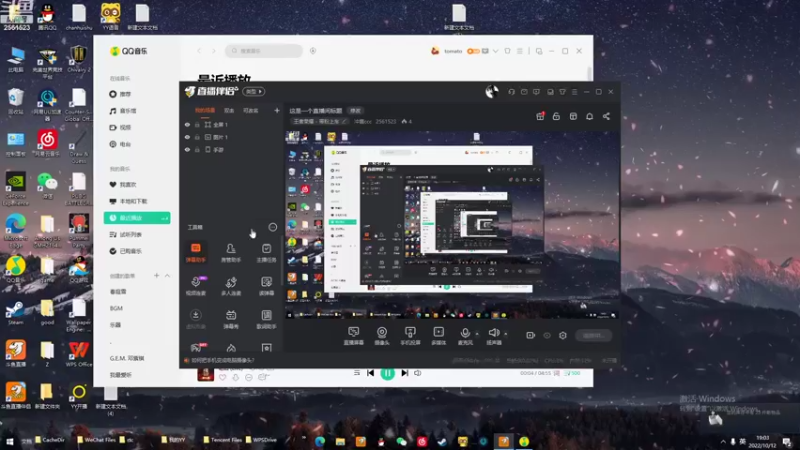Toggle the lock on the 手游 source
The width and height of the screenshot is (800, 450).
(x=197, y=150)
